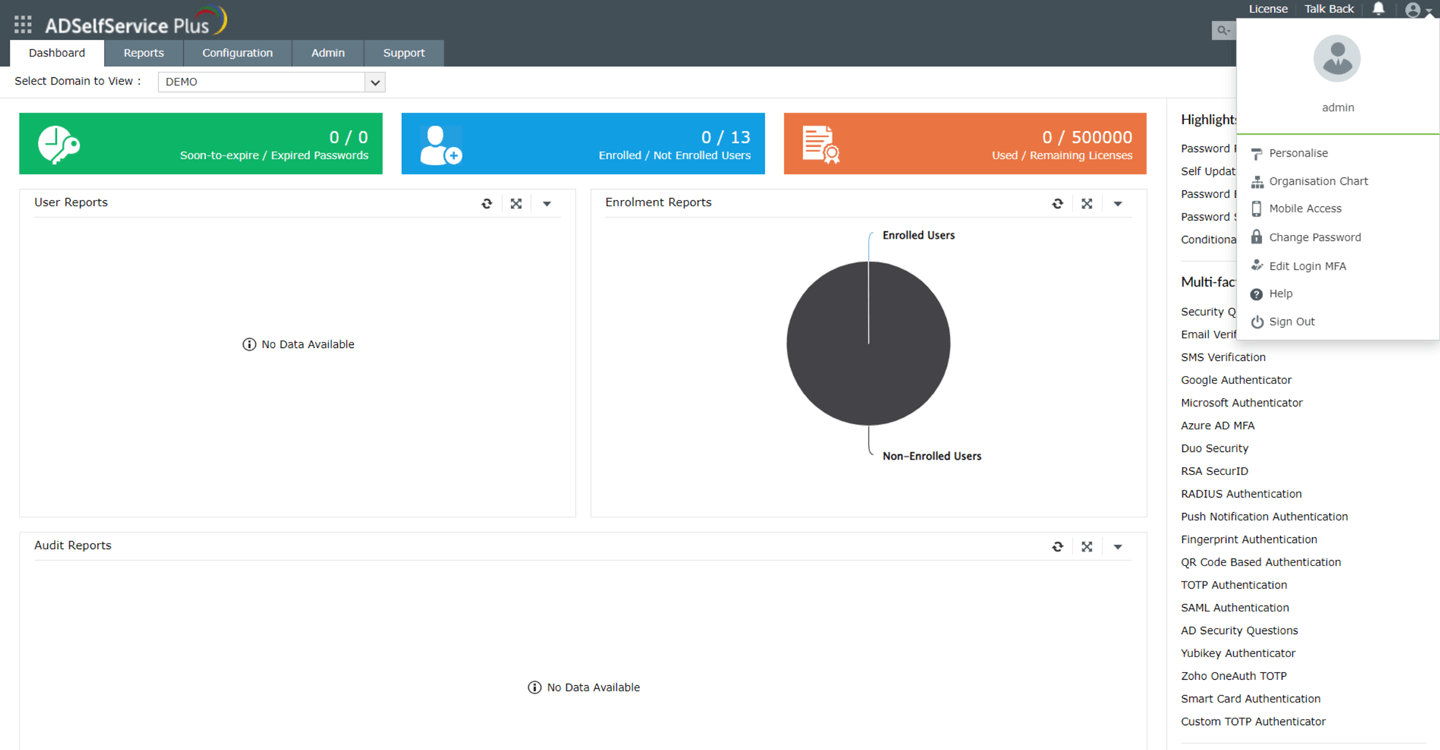Open User Reports panel dropdown arrow
The image size is (1440, 750).
coord(547,204)
